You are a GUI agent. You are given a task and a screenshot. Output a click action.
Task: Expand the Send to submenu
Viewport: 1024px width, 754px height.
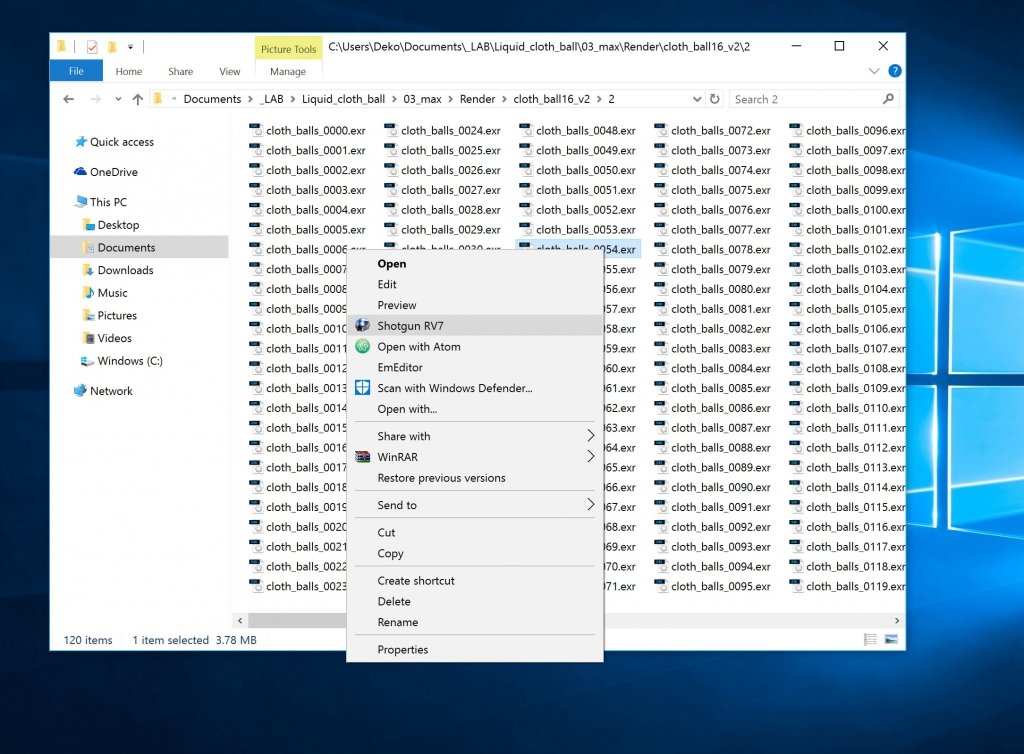[x=590, y=504]
